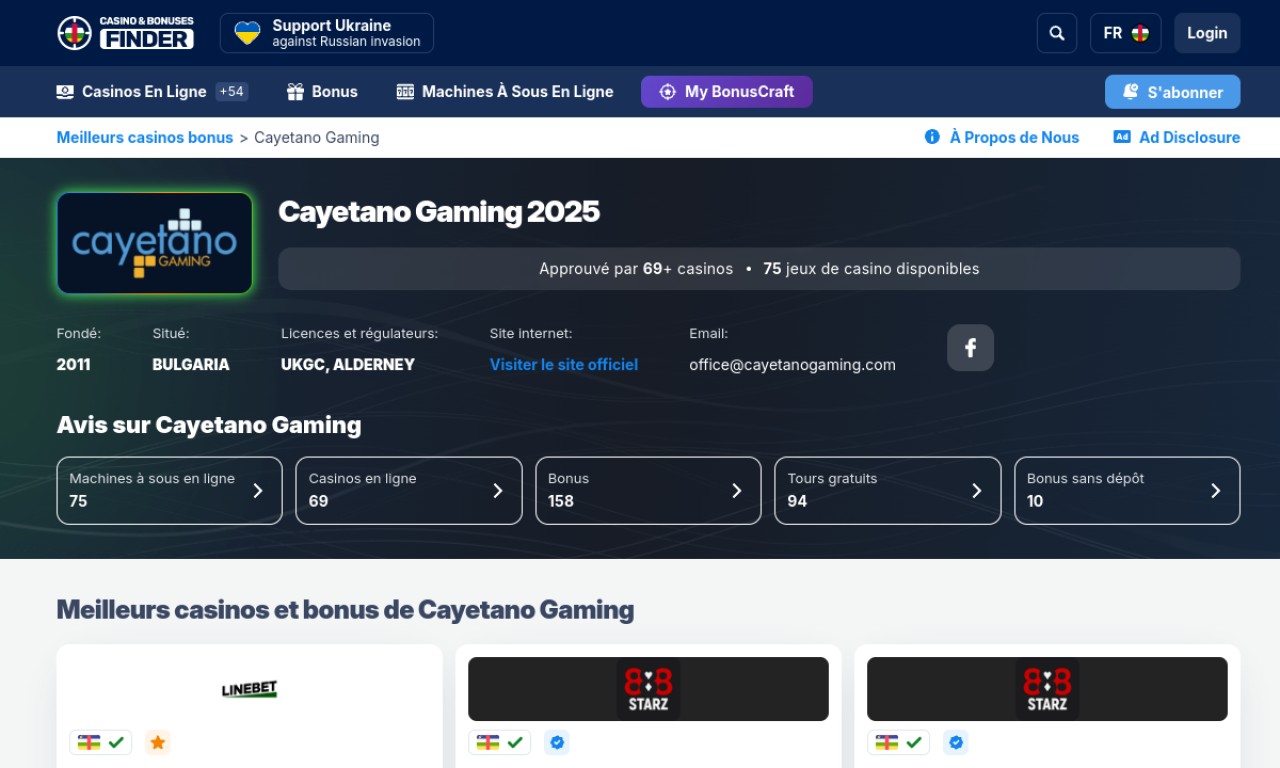The height and width of the screenshot is (768, 1280).
Task: Open Visiter le site officiel link
Action: tap(564, 365)
